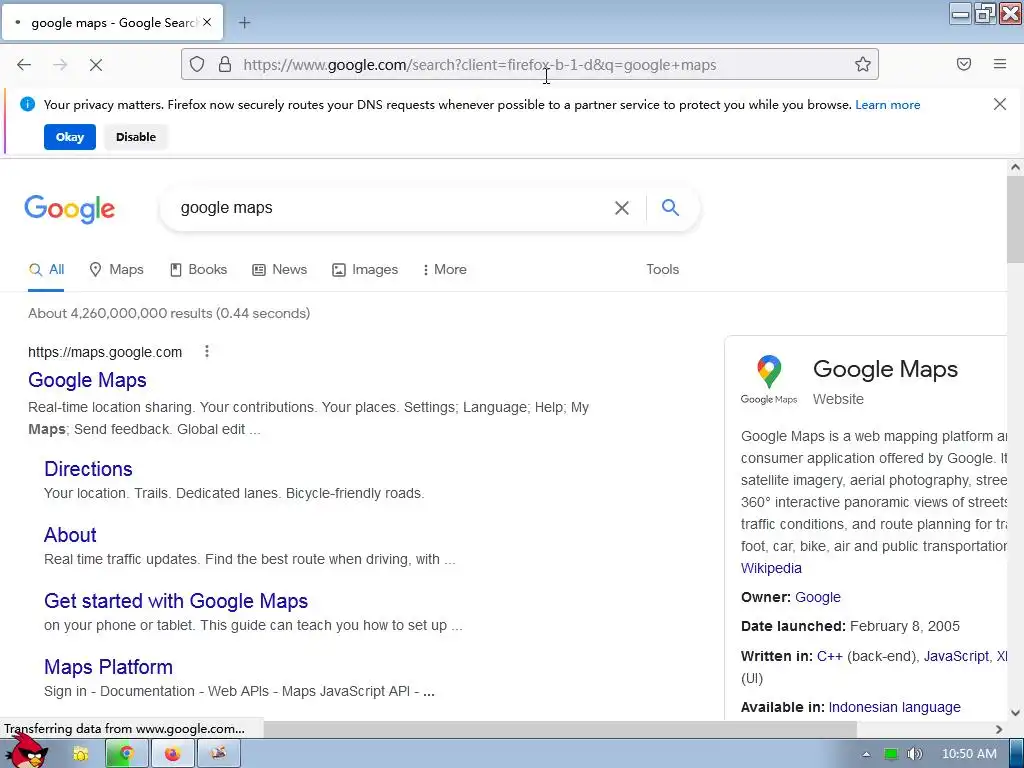Image resolution: width=1024 pixels, height=768 pixels.
Task: Open Get started with Google Maps link
Action: click(x=176, y=601)
